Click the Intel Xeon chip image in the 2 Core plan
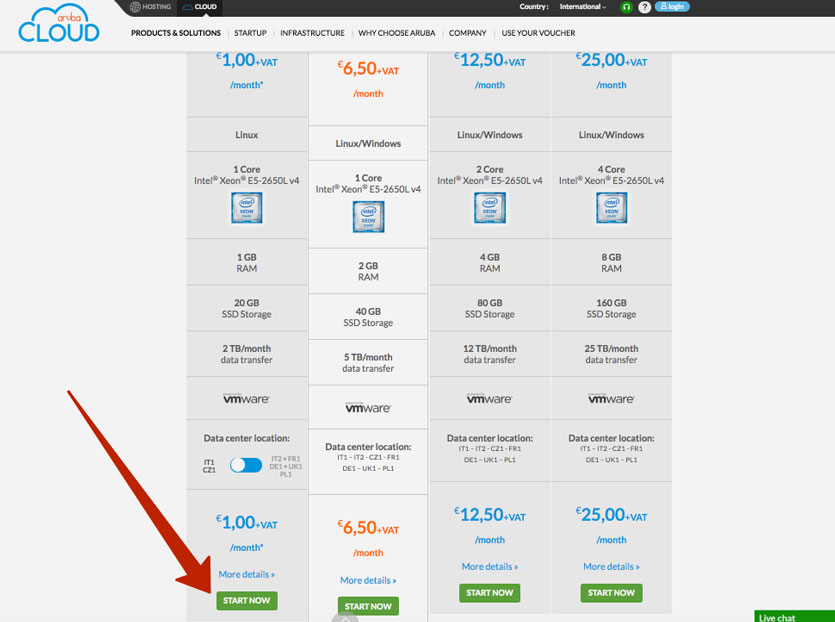Viewport: 835px width, 622px height. tap(489, 208)
